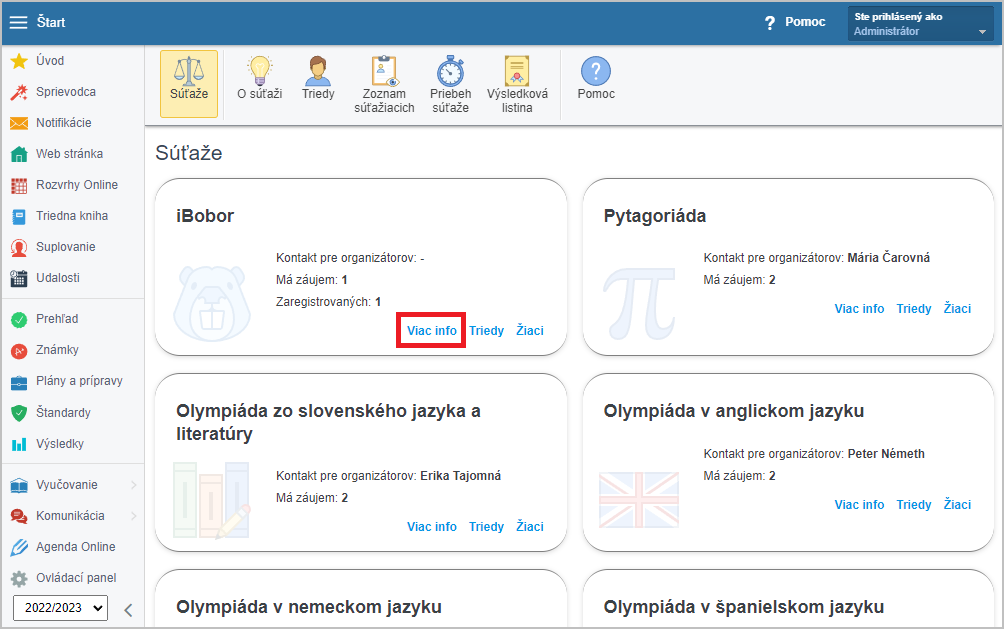The height and width of the screenshot is (629, 1004).
Task: Go to Rozvrhy Online menu item
Action: pos(77,185)
